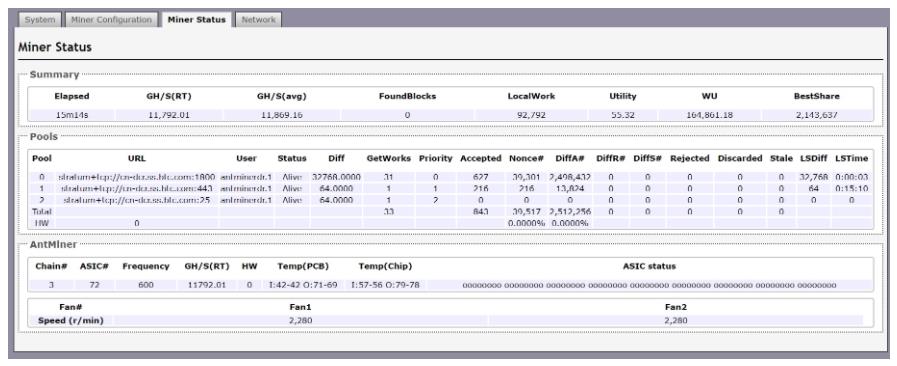Click the Total row label in Pools

pos(42,212)
